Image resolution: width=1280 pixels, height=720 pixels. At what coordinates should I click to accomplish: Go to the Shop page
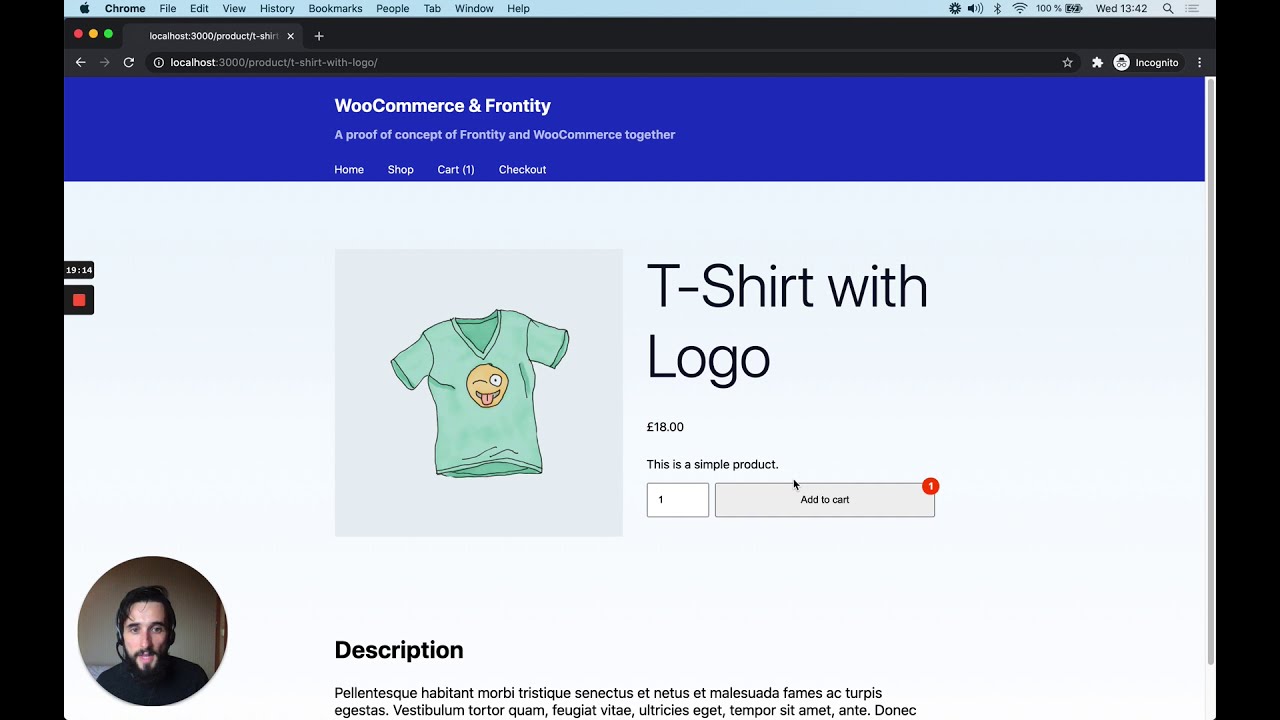click(400, 169)
